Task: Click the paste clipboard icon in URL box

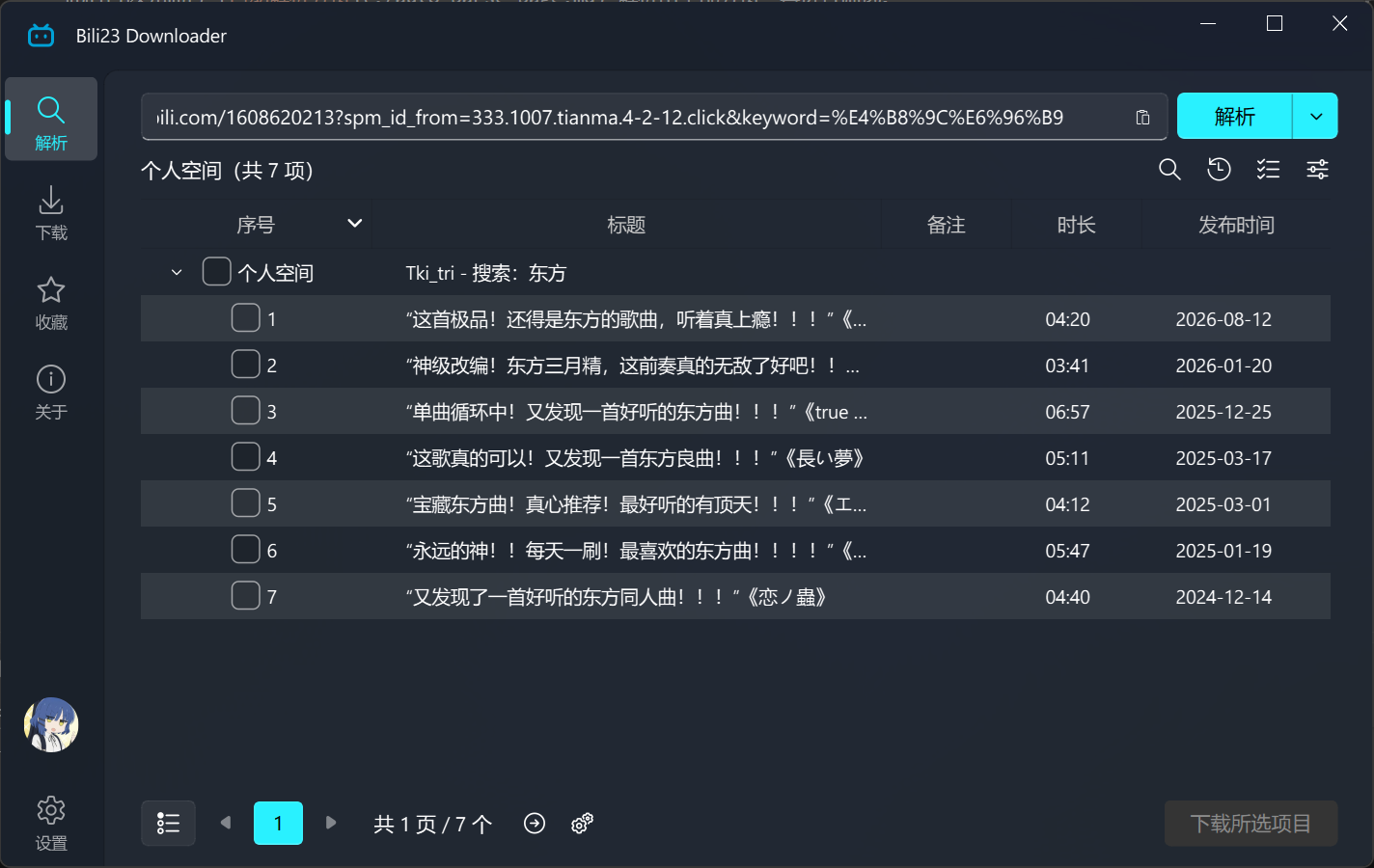Action: click(x=1142, y=118)
